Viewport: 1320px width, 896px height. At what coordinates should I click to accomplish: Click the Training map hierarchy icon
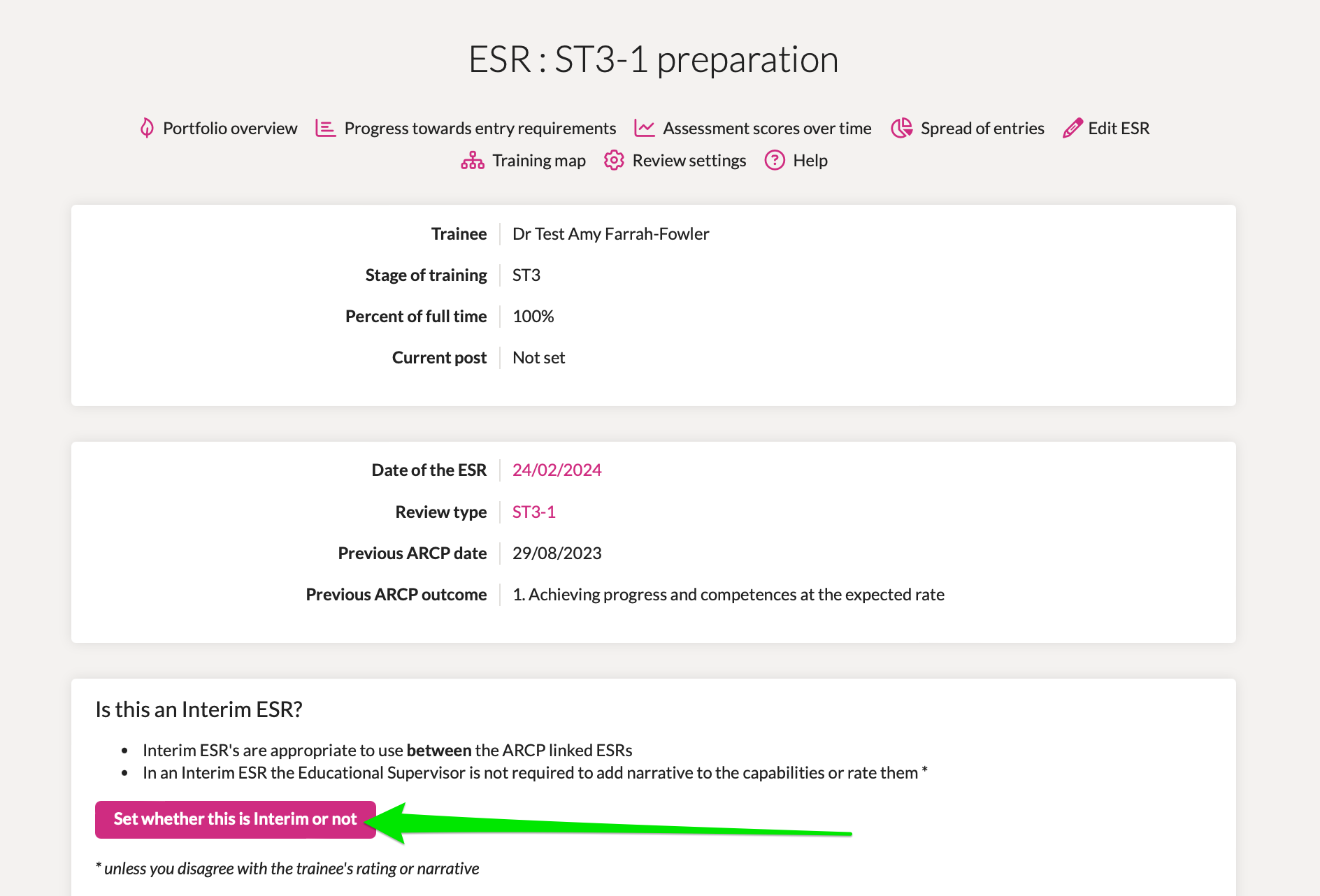[x=473, y=161]
